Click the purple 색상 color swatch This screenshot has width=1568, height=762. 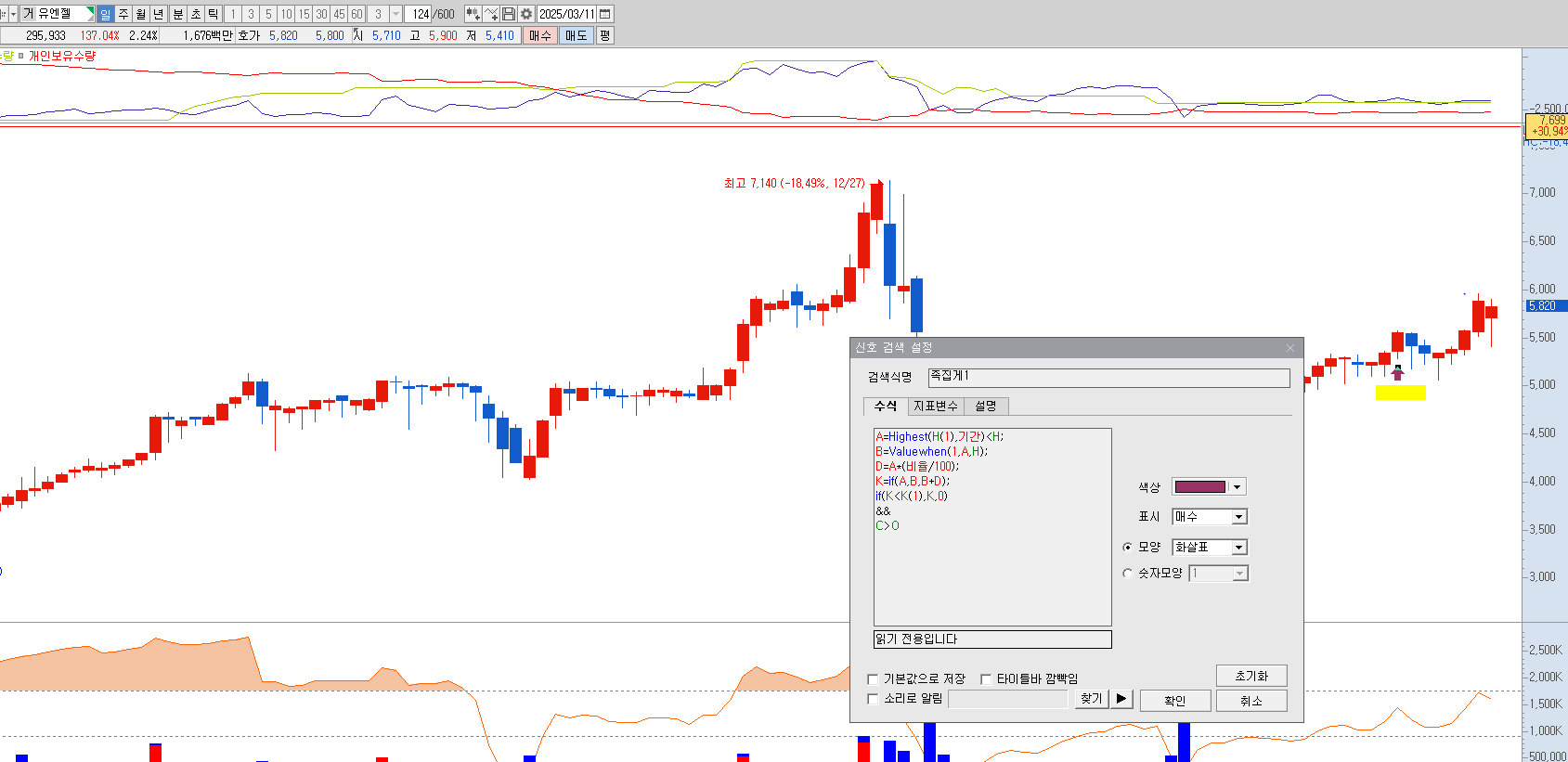click(x=1199, y=487)
